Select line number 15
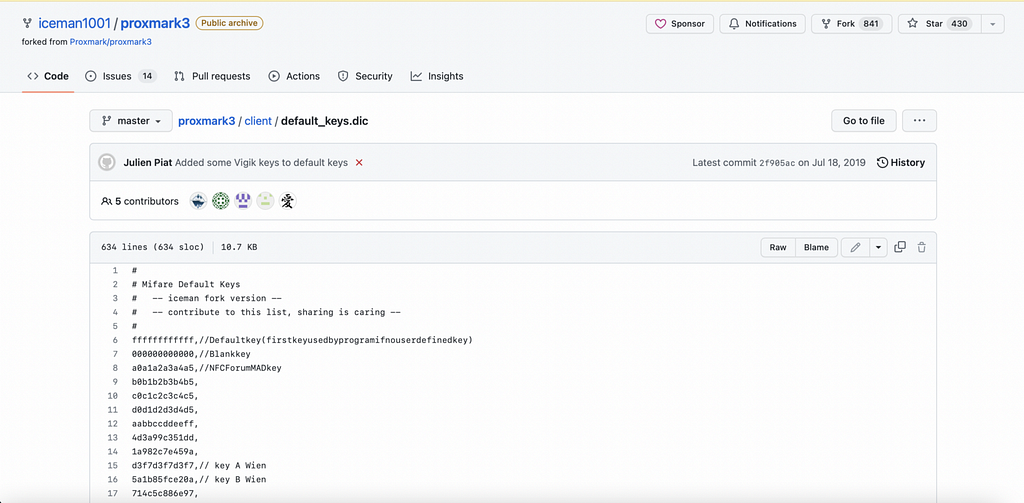Viewport: 1024px width, 503px height. click(114, 466)
